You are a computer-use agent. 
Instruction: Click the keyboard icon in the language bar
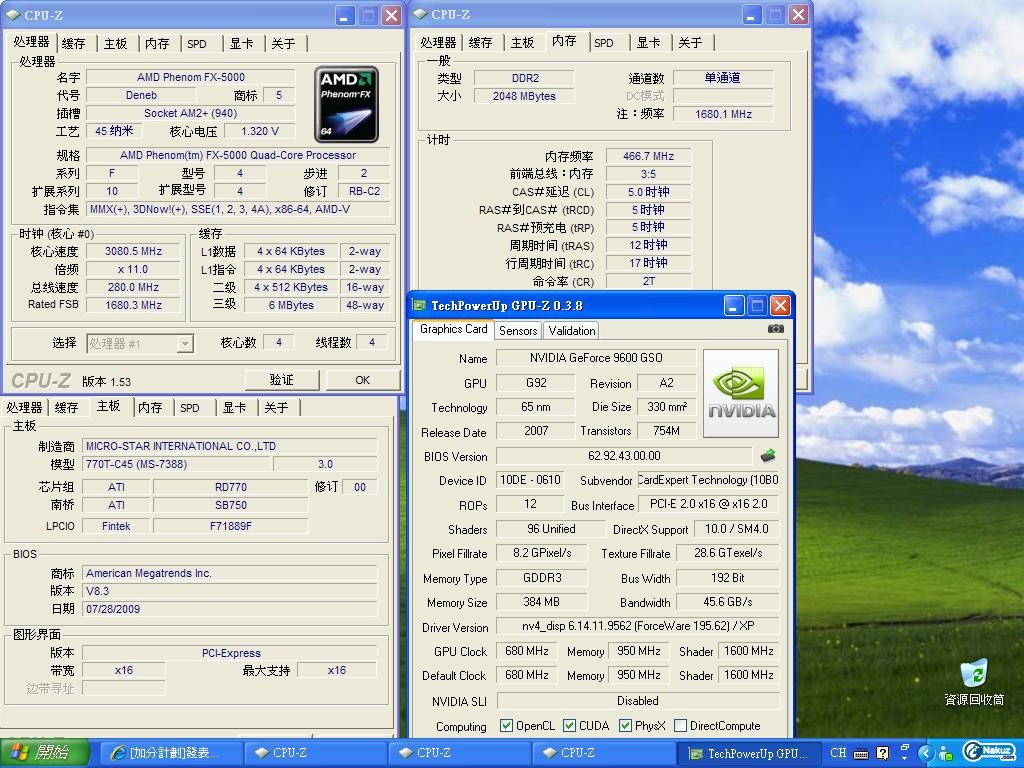[x=861, y=753]
